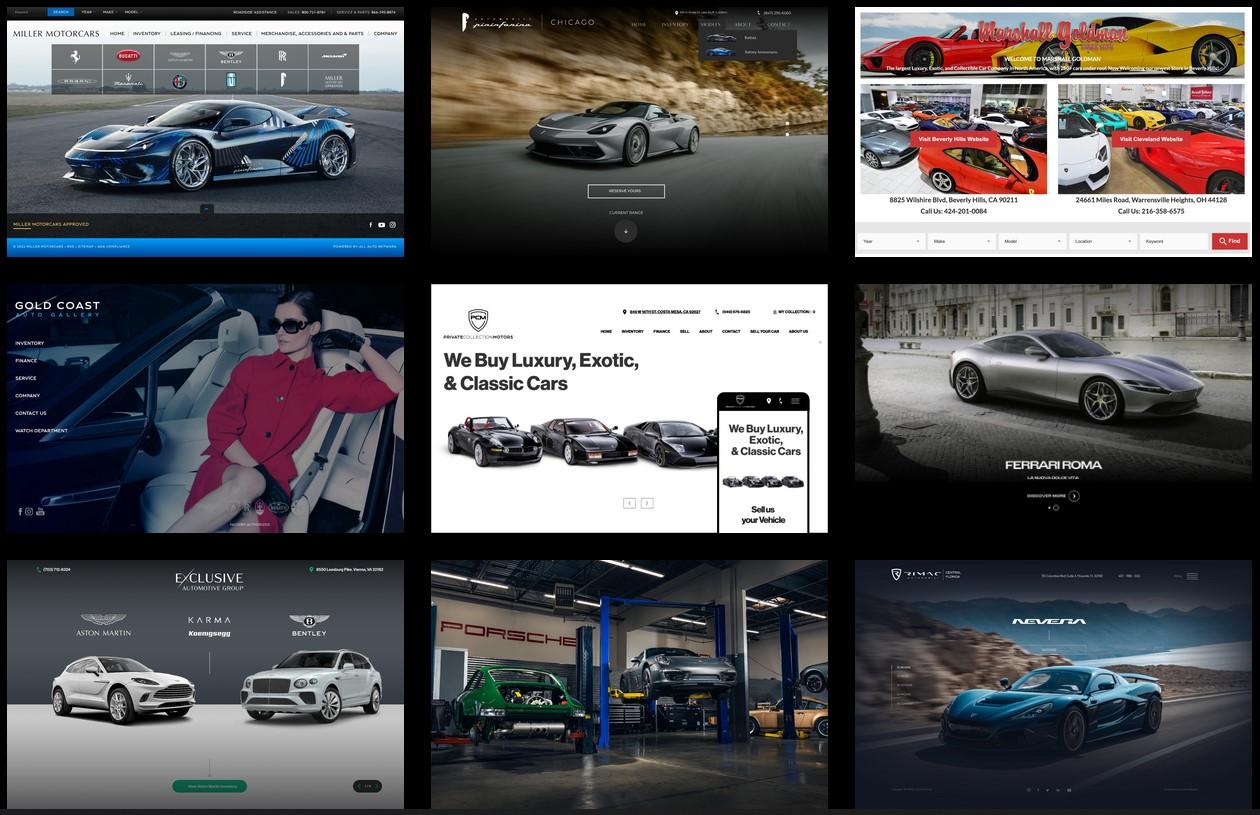Click the Miller Motorcars Approved link

pos(51,224)
